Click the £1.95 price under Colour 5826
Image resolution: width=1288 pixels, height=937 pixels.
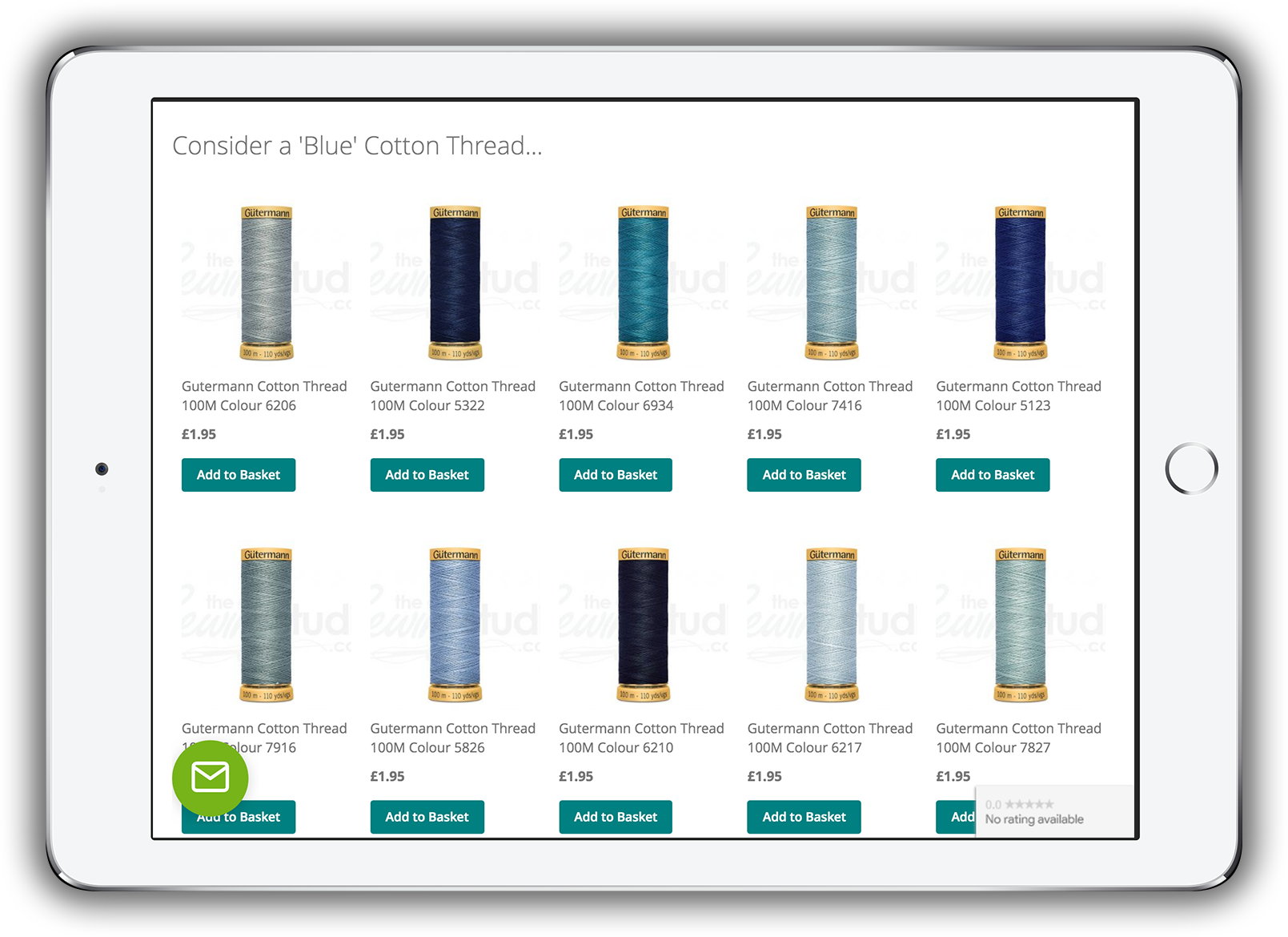point(387,776)
